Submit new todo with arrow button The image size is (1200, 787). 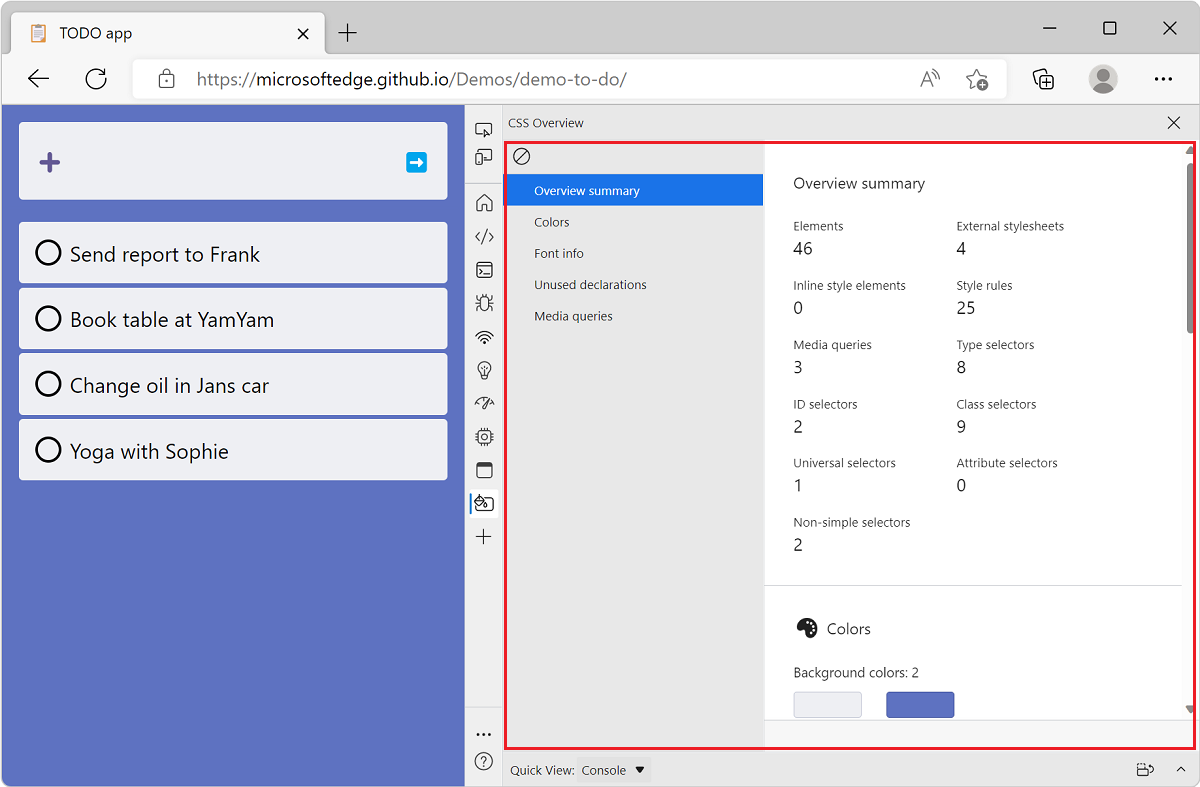click(x=416, y=162)
